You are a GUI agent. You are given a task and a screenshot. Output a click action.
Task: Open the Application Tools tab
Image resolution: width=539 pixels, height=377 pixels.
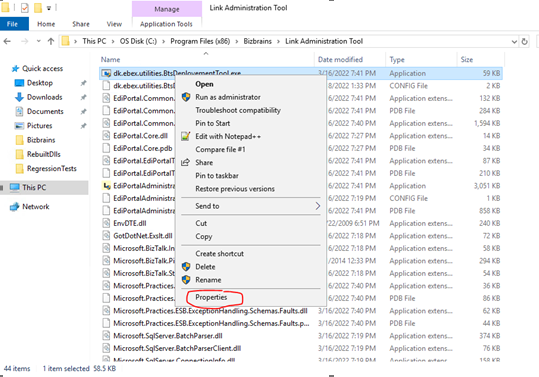(x=166, y=24)
